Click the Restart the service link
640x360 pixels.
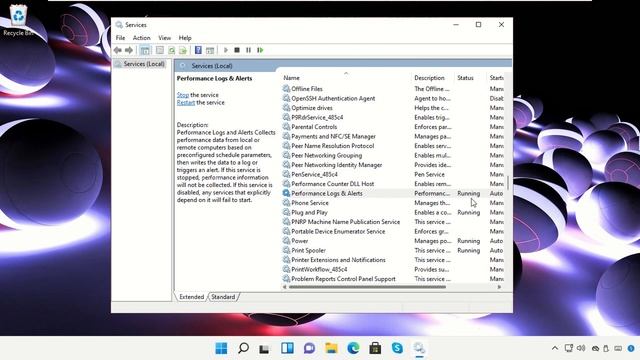pyautogui.click(x=186, y=102)
